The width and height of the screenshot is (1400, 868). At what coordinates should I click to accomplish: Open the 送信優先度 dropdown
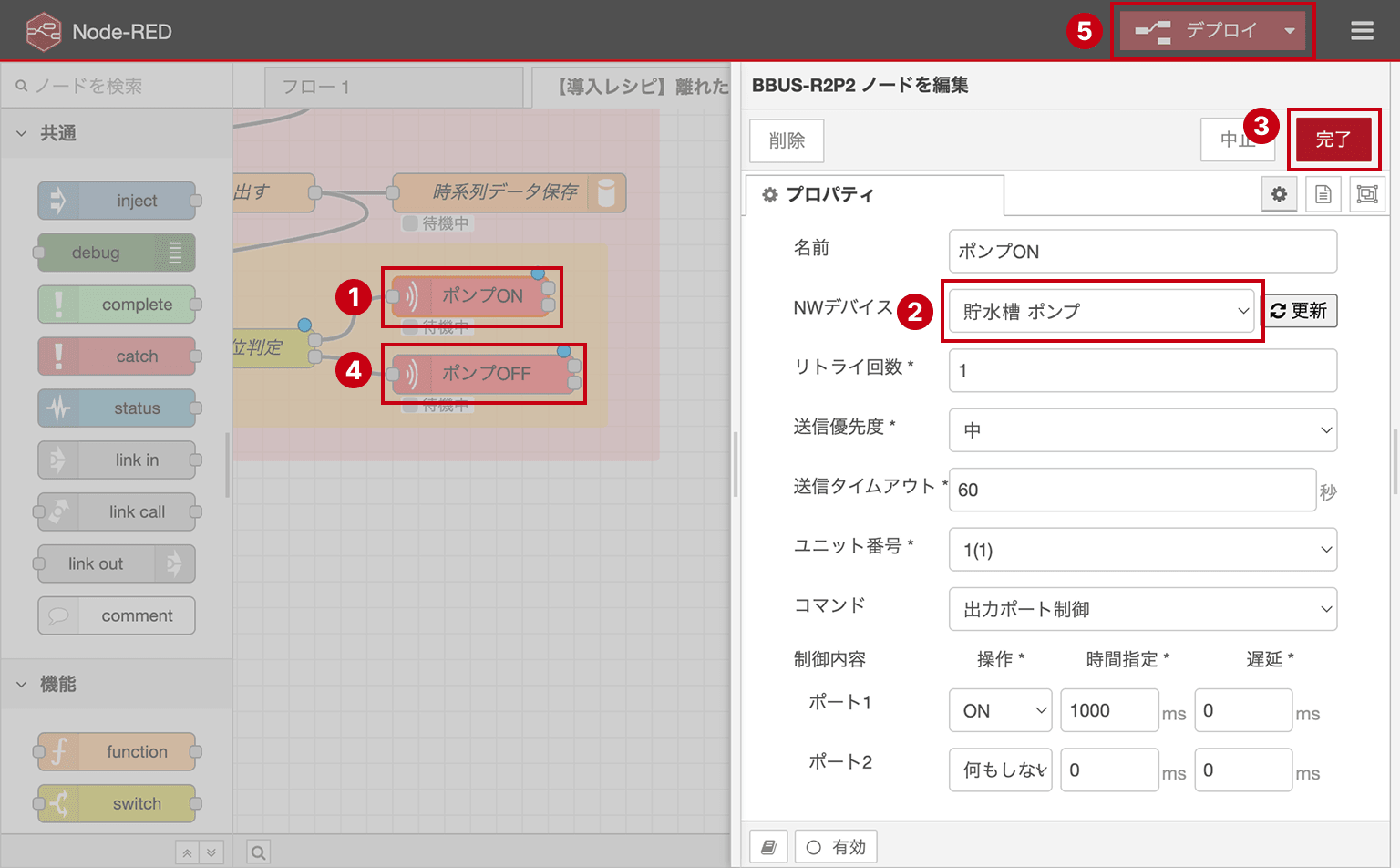pos(1143,430)
